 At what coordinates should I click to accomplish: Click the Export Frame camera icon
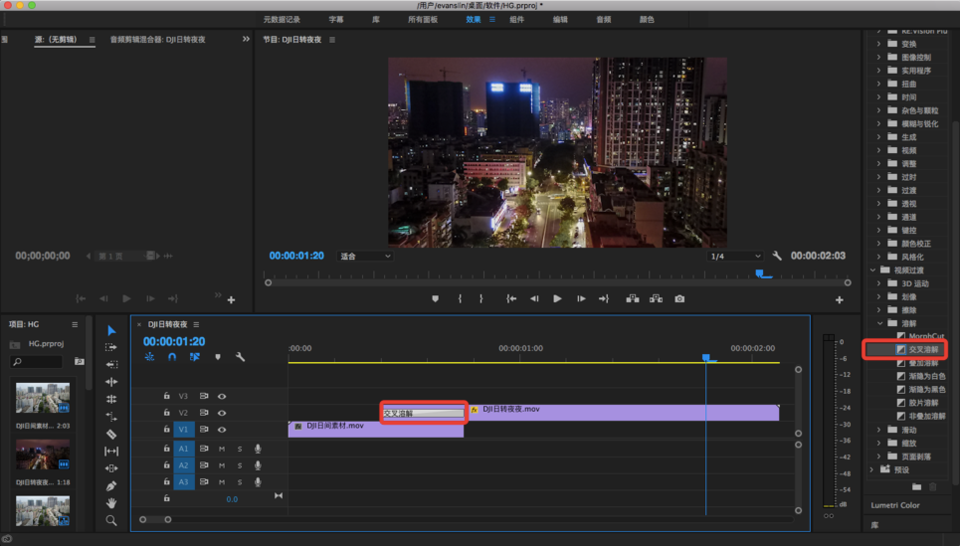pyautogui.click(x=680, y=299)
